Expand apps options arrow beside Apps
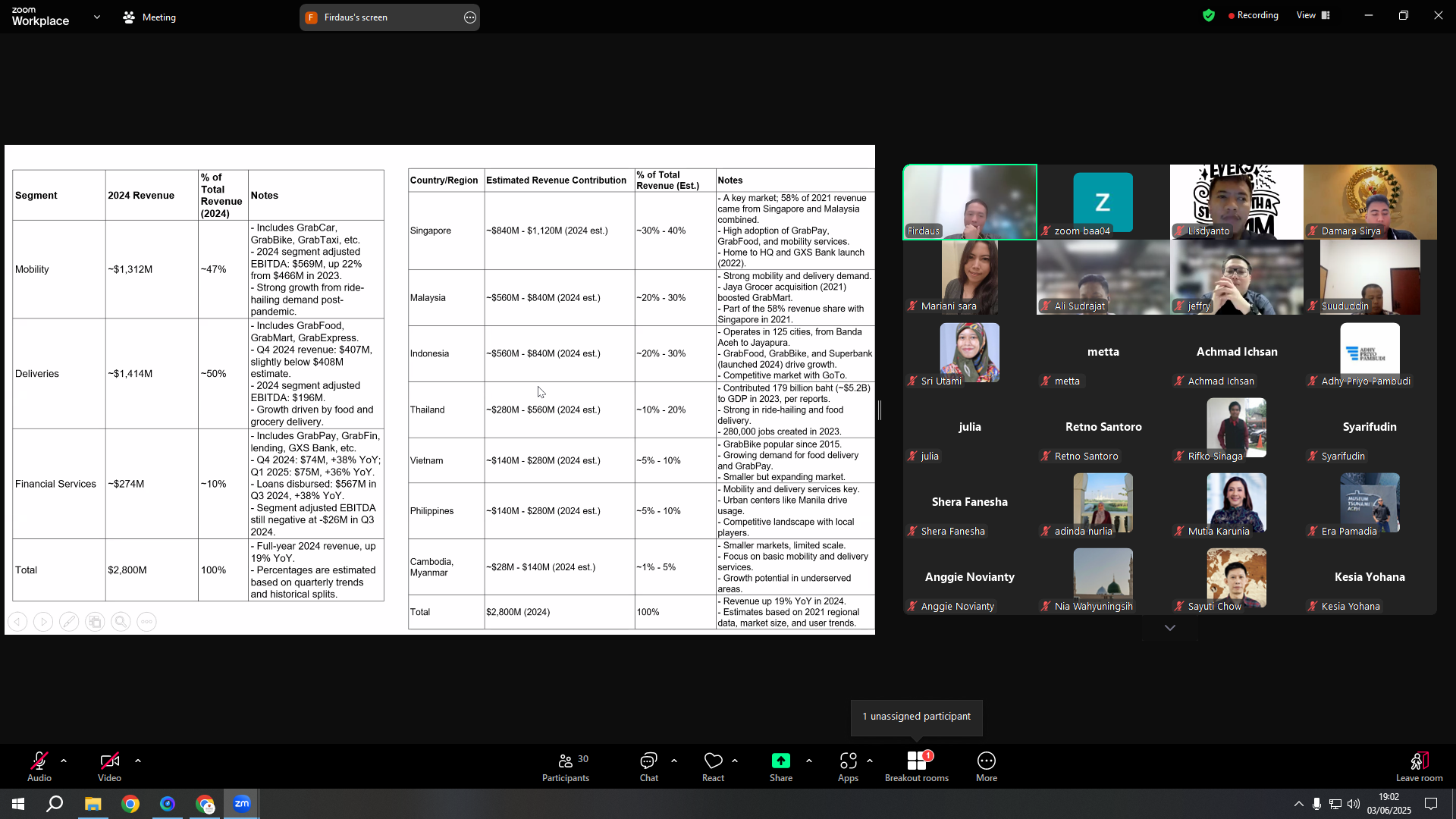1456x819 pixels. (x=870, y=761)
